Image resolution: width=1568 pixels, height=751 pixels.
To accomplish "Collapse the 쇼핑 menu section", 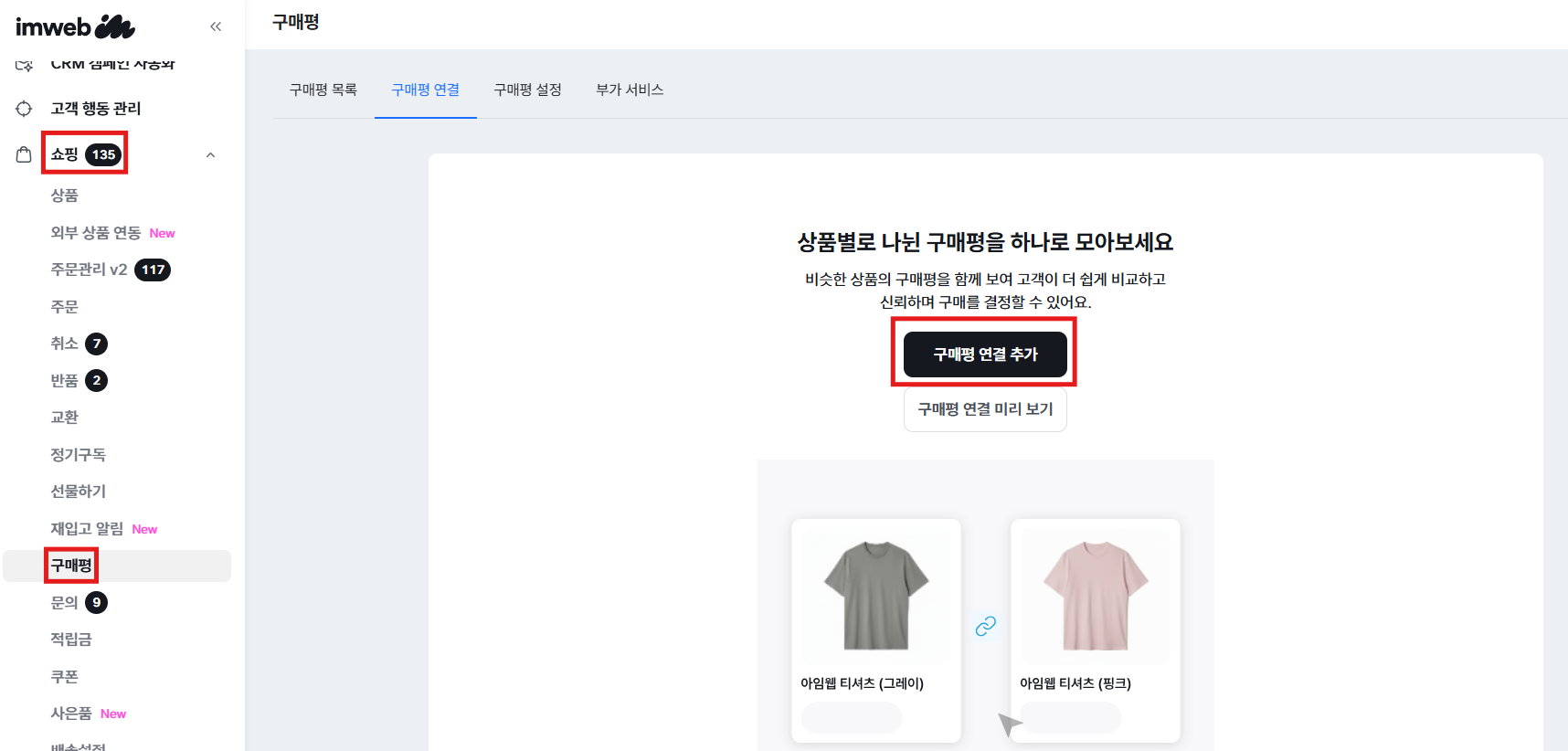I will [211, 155].
